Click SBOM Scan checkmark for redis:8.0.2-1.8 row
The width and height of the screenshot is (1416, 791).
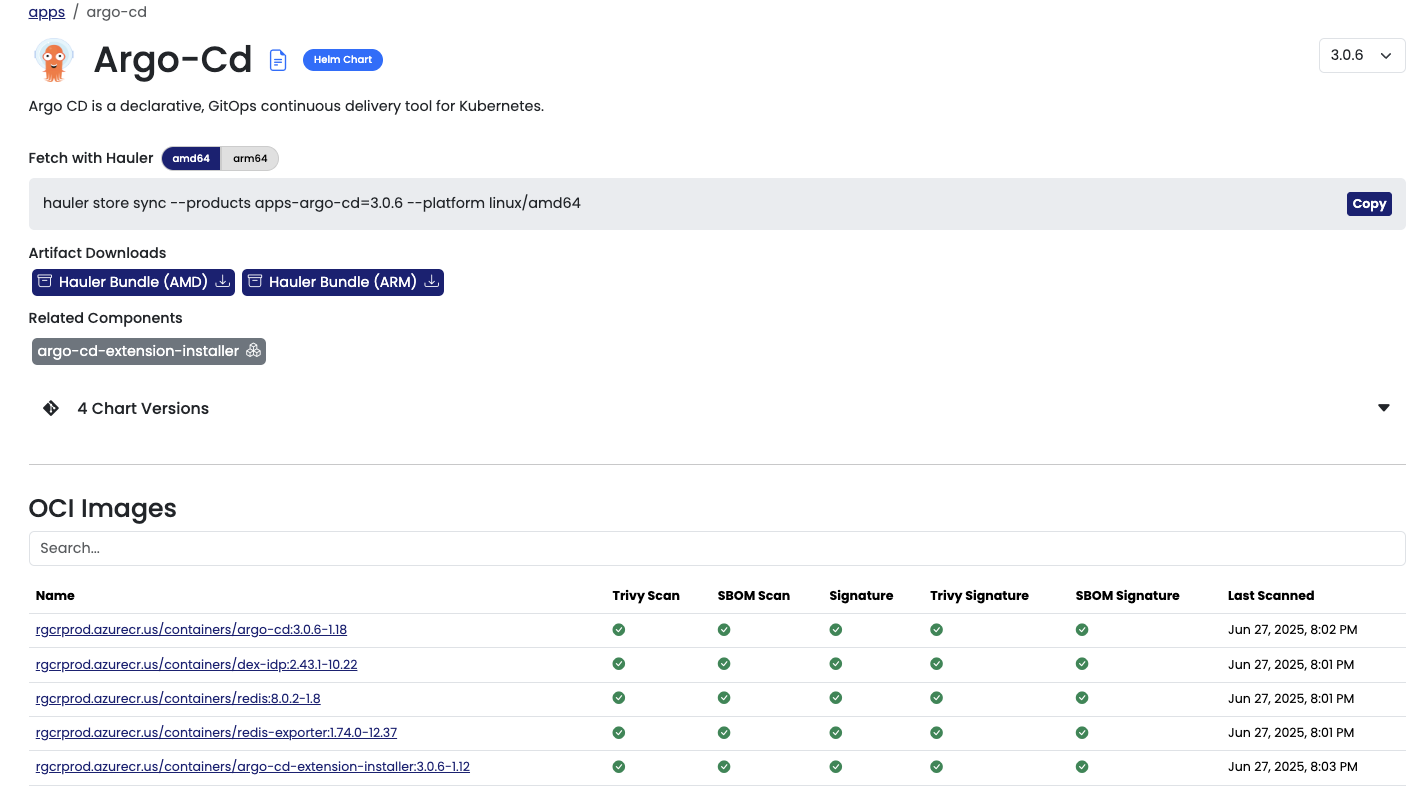click(724, 698)
